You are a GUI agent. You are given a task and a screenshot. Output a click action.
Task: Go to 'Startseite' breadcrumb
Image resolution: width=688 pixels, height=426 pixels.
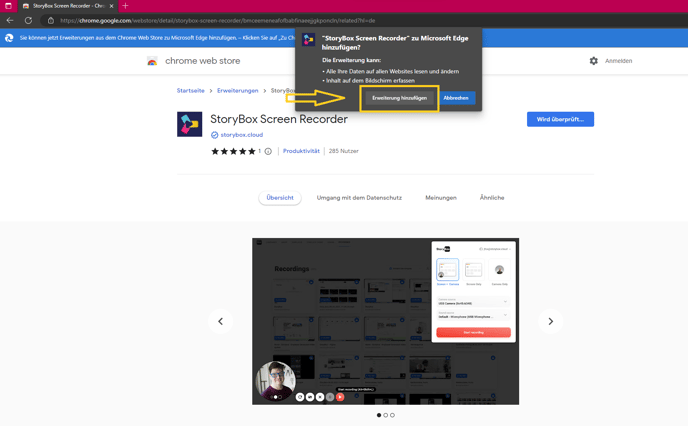pos(190,90)
